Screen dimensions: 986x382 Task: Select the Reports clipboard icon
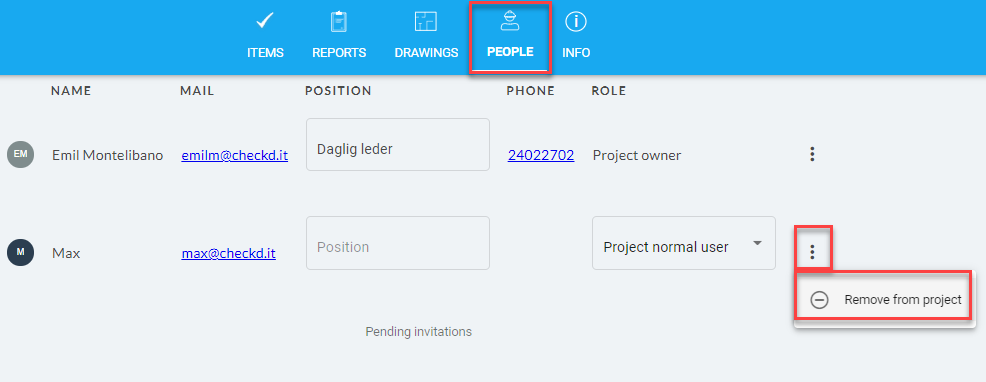click(x=339, y=21)
